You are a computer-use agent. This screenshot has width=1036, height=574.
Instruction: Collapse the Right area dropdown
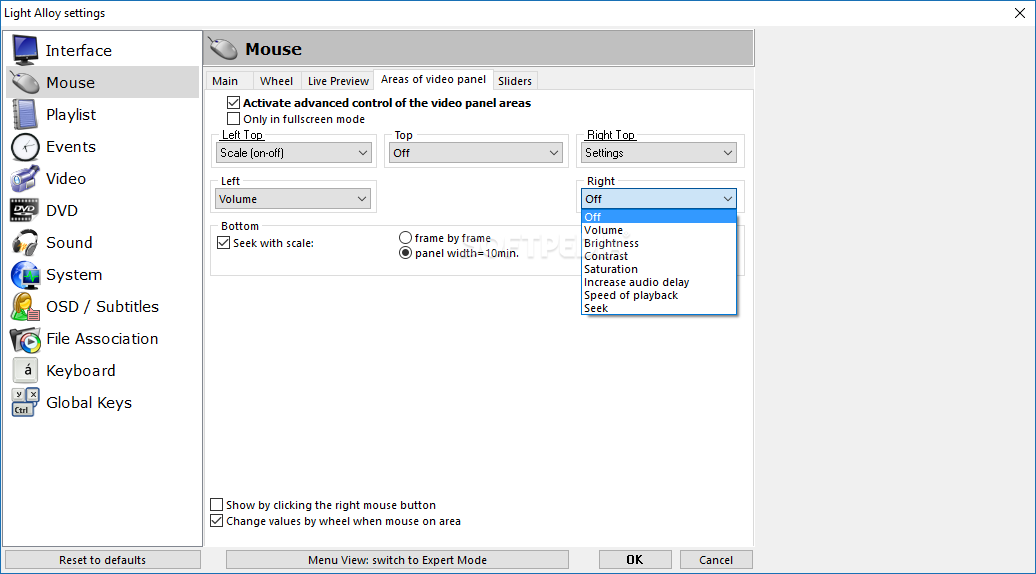tap(659, 199)
